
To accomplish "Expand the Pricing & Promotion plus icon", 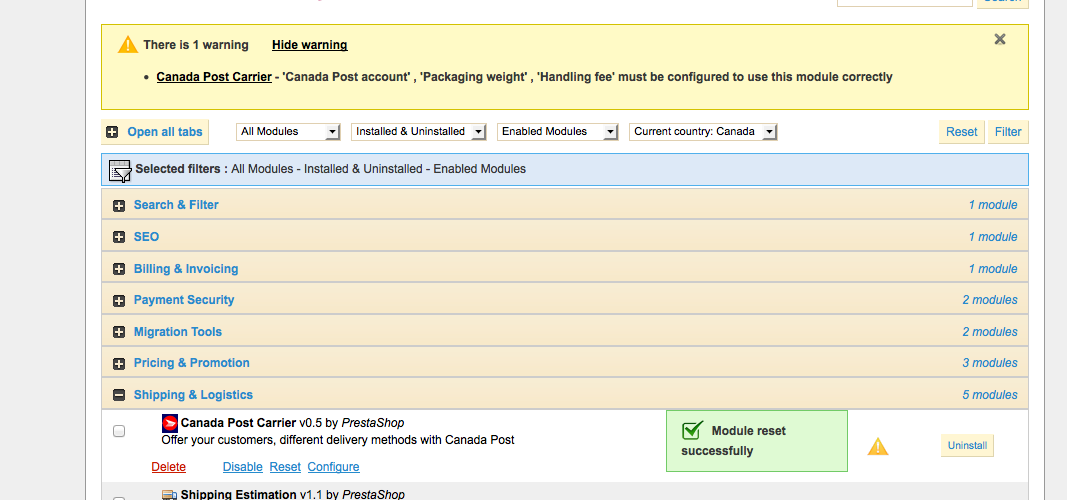I will click(119, 364).
